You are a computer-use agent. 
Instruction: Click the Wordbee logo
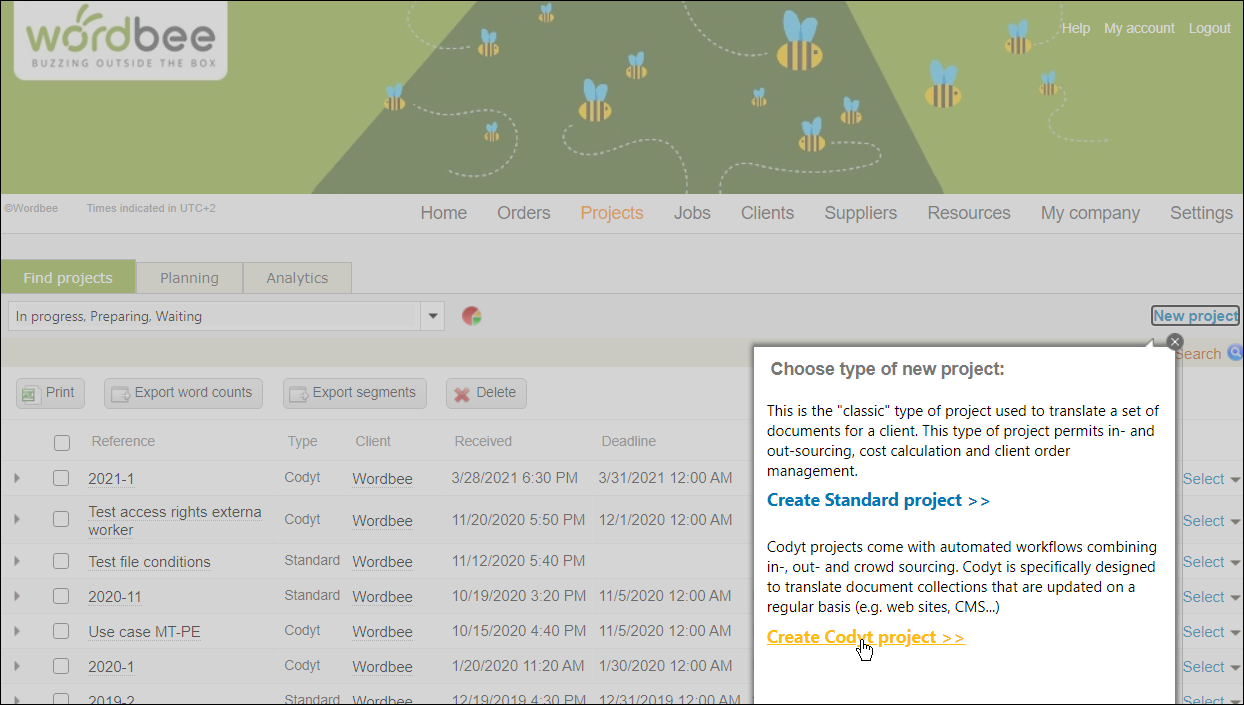[x=120, y=40]
